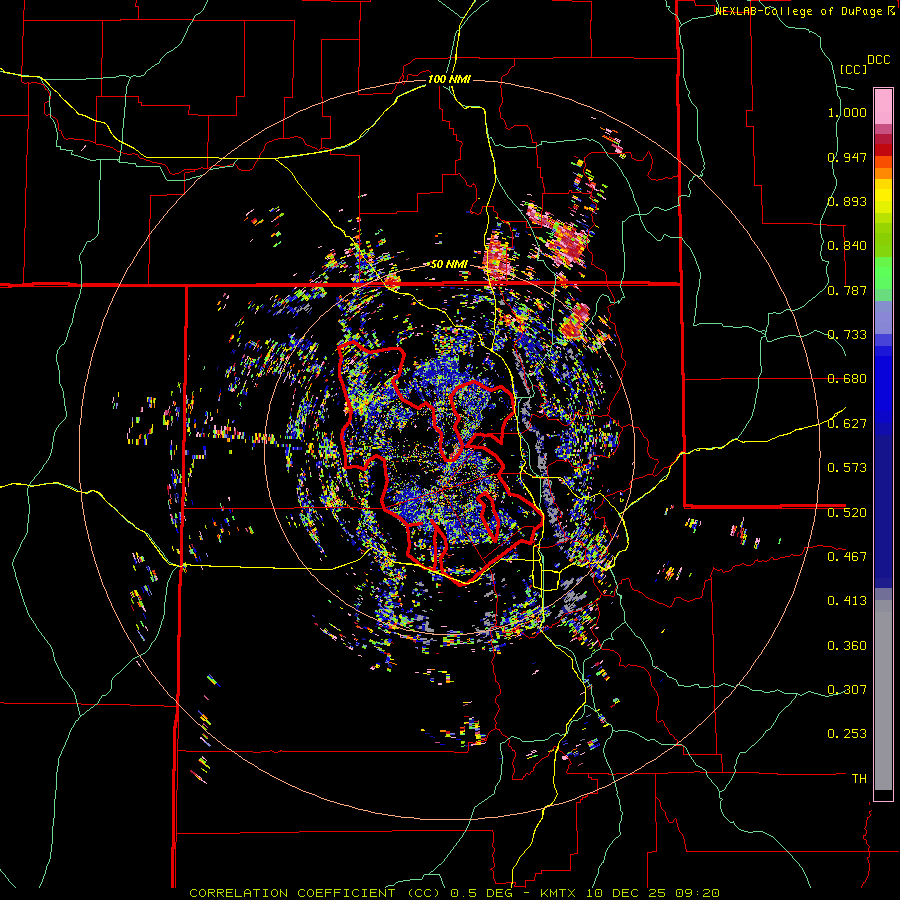This screenshot has height=900, width=900.
Task: Click the DCC product label
Action: coord(879,60)
